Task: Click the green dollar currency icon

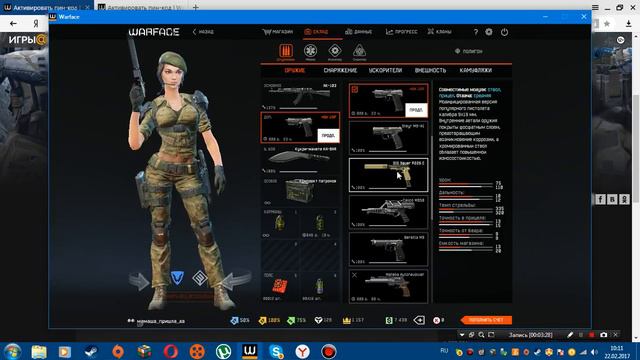Action: coord(389,320)
